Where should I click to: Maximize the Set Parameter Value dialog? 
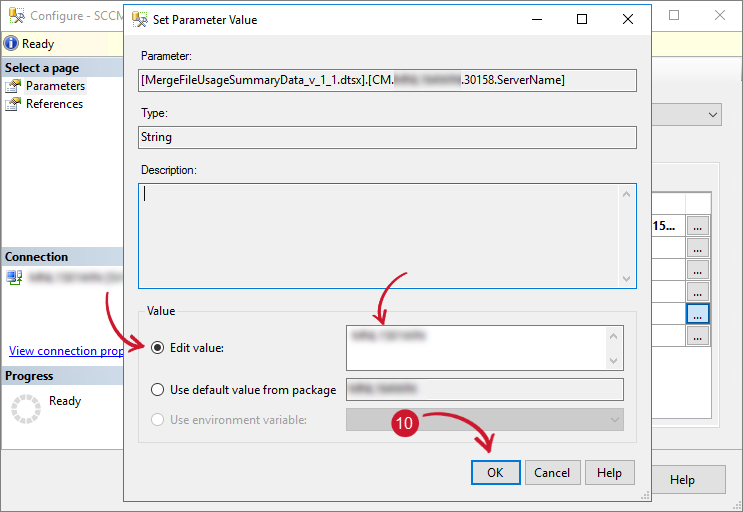[x=582, y=19]
